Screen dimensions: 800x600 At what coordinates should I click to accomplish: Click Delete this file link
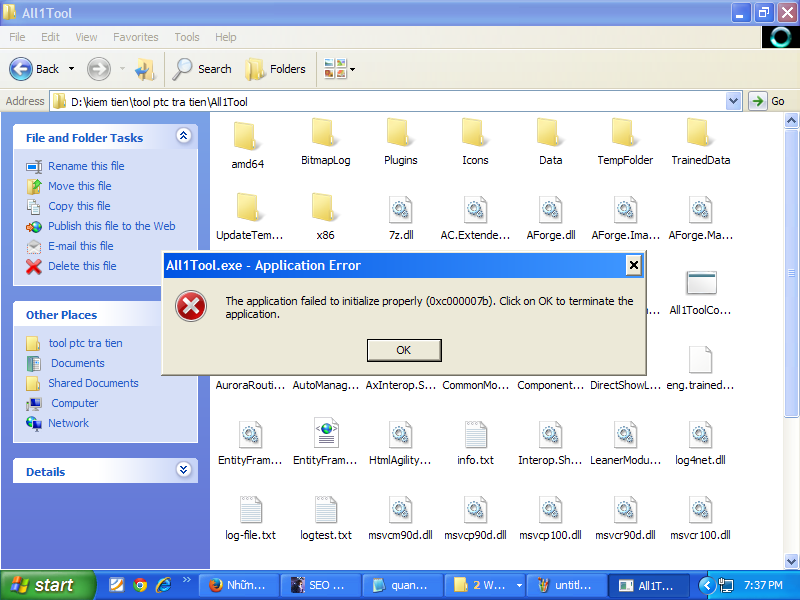[82, 266]
